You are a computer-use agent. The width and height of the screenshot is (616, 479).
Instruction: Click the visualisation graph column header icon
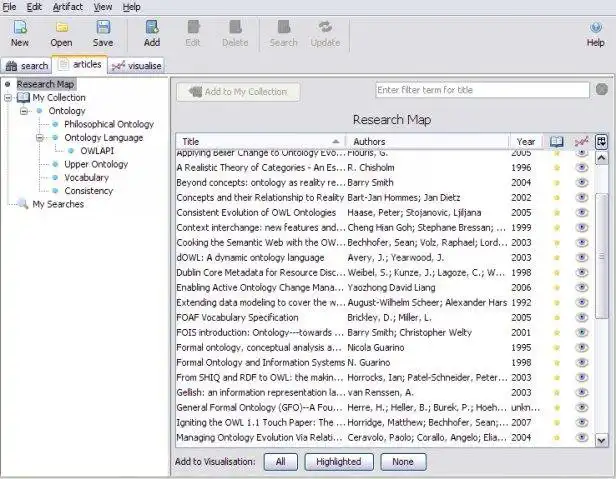(581, 141)
